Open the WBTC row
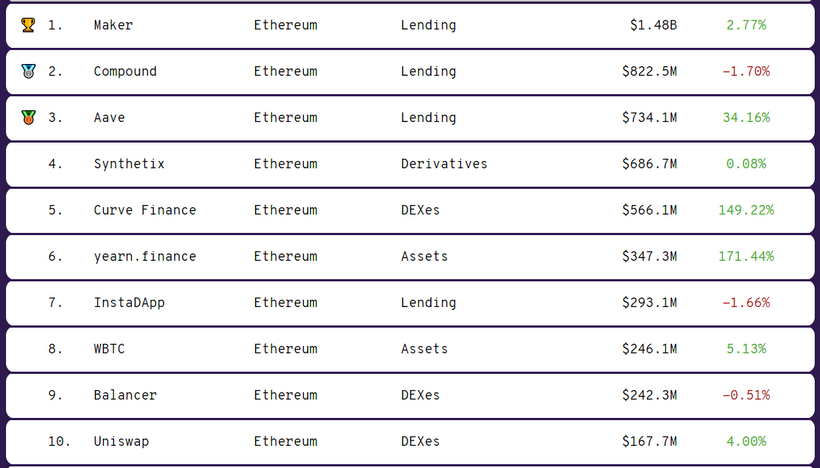Screen dimensions: 820x468 coord(109,348)
